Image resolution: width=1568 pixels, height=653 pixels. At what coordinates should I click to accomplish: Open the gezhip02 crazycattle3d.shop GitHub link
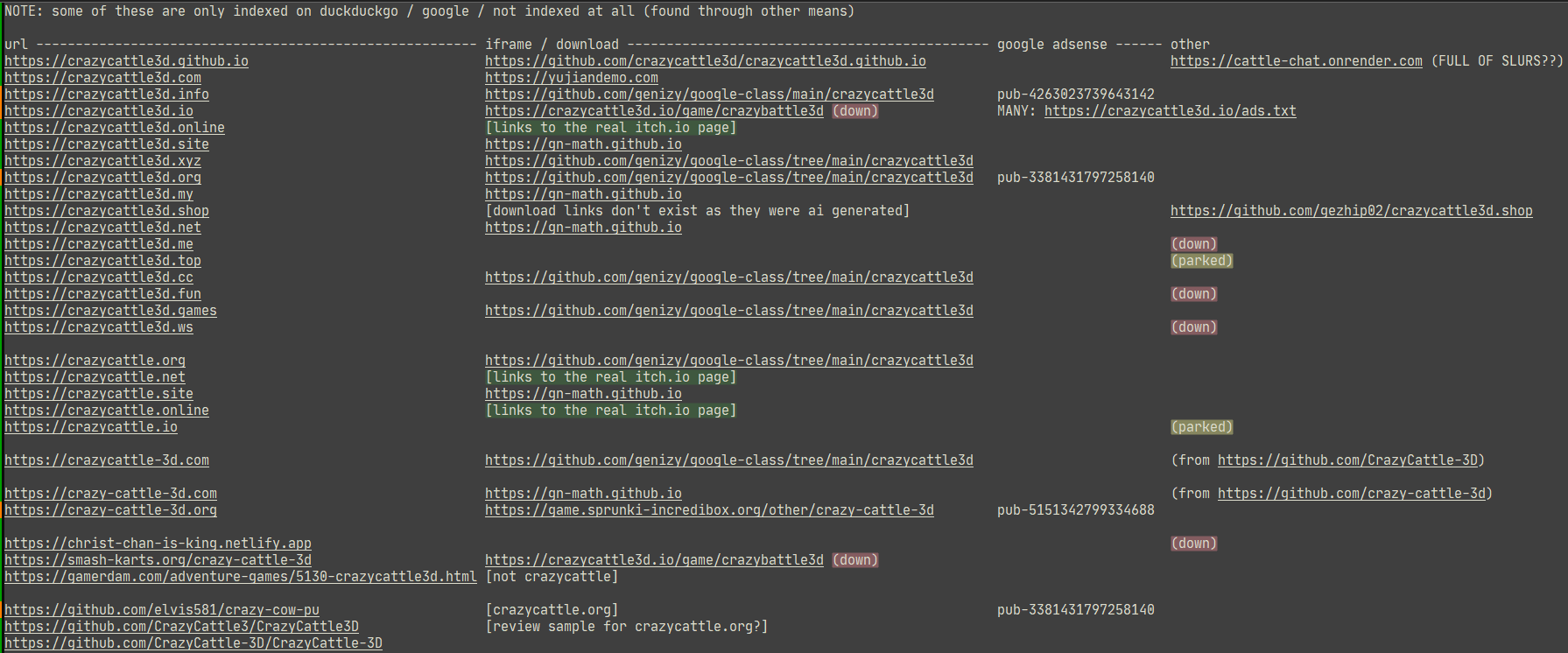[x=1351, y=211]
